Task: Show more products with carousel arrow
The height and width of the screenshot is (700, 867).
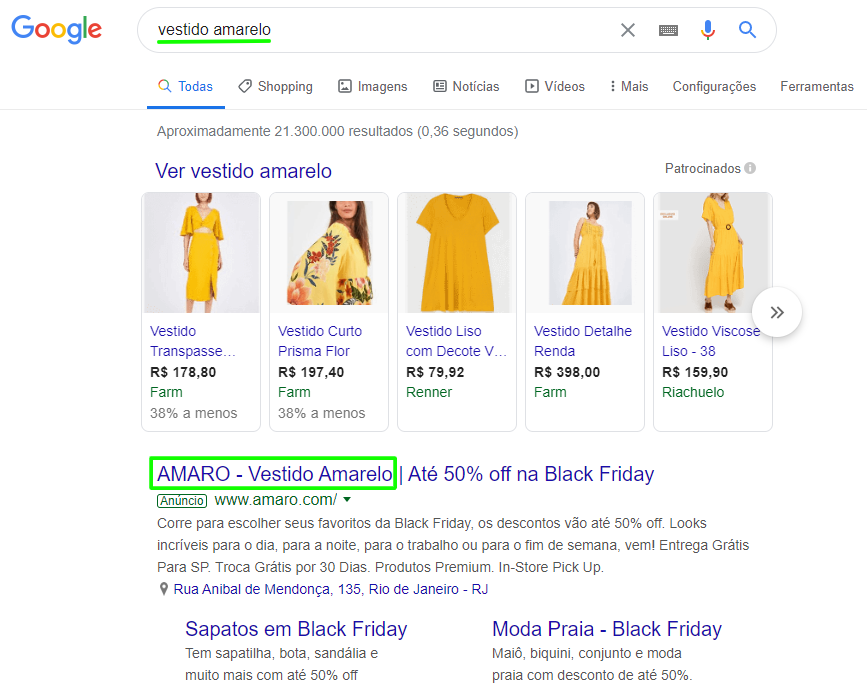Action: pyautogui.click(x=777, y=312)
